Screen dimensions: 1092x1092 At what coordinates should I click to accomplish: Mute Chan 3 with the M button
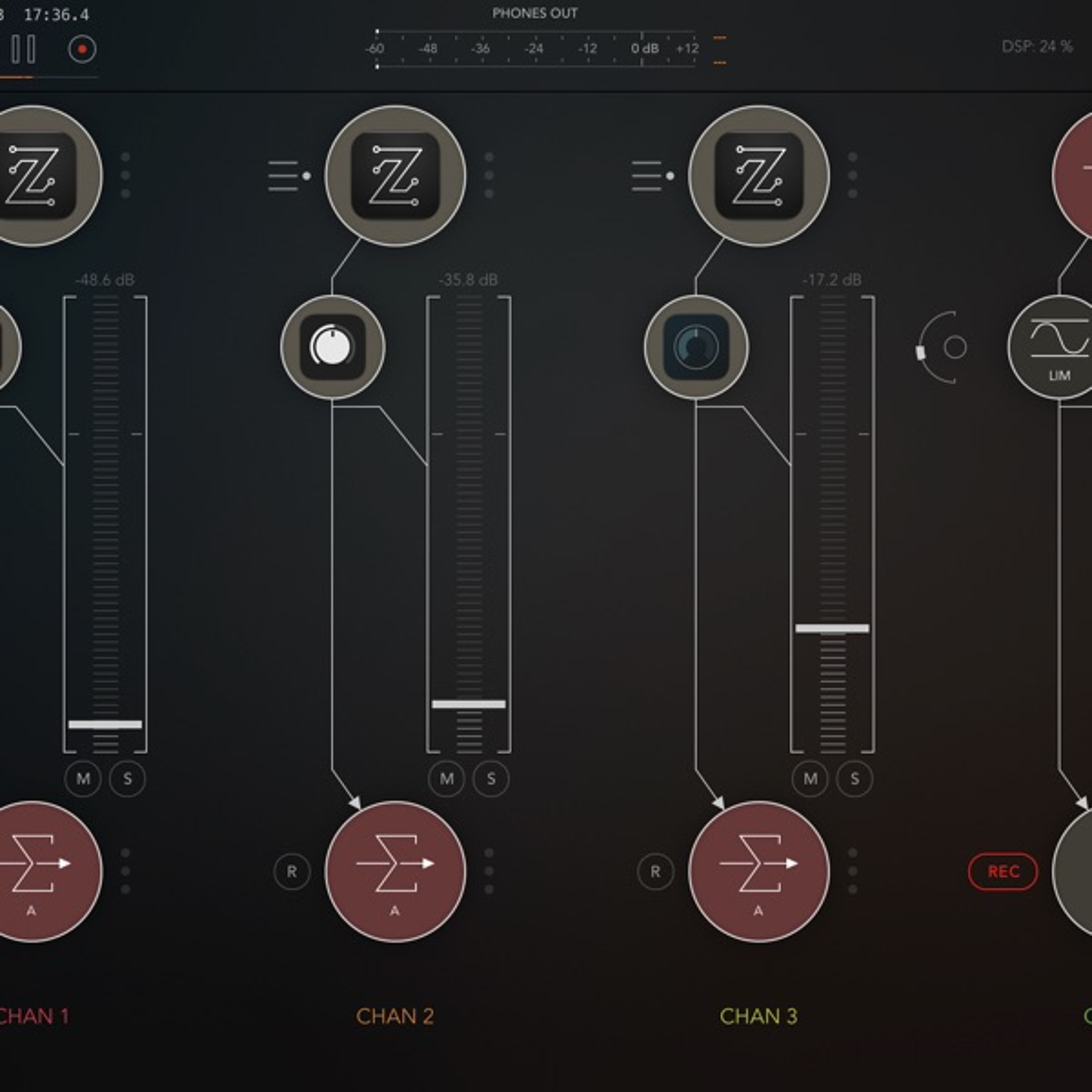click(x=810, y=778)
